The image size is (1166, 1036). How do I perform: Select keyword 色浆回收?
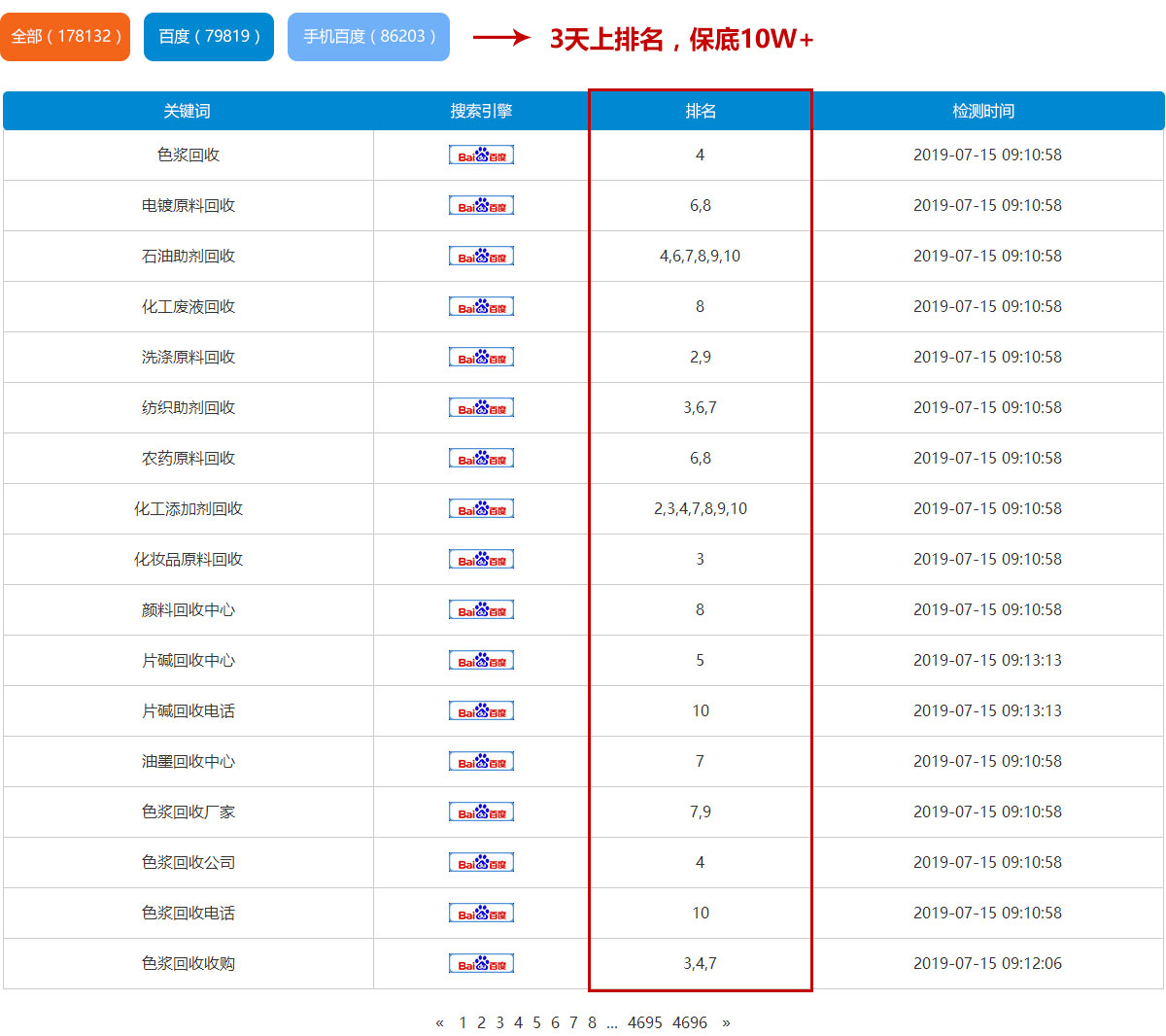[189, 155]
